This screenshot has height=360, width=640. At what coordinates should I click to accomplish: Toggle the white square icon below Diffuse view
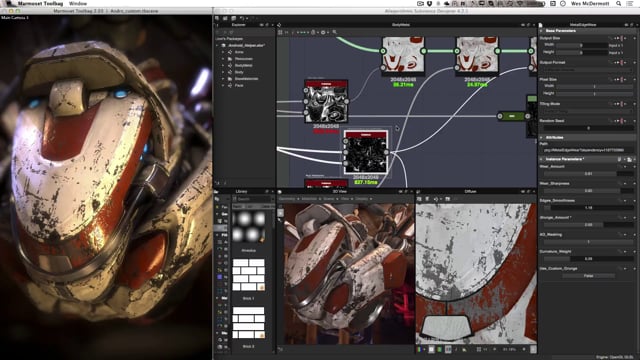tap(431, 349)
